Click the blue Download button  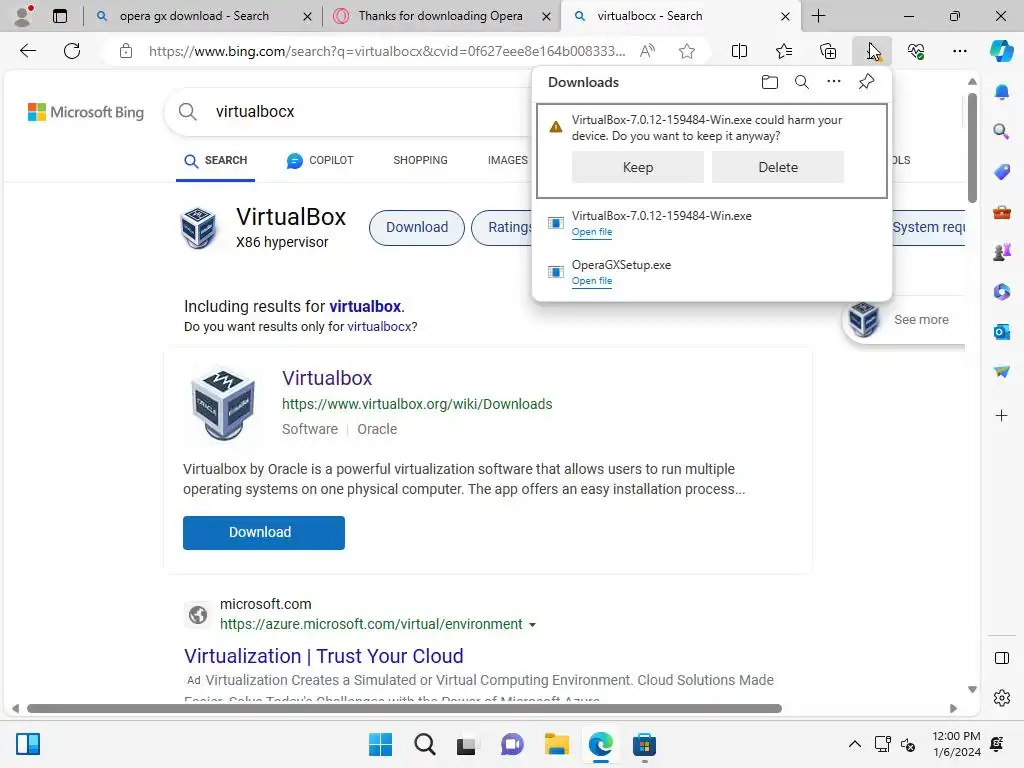(x=263, y=532)
